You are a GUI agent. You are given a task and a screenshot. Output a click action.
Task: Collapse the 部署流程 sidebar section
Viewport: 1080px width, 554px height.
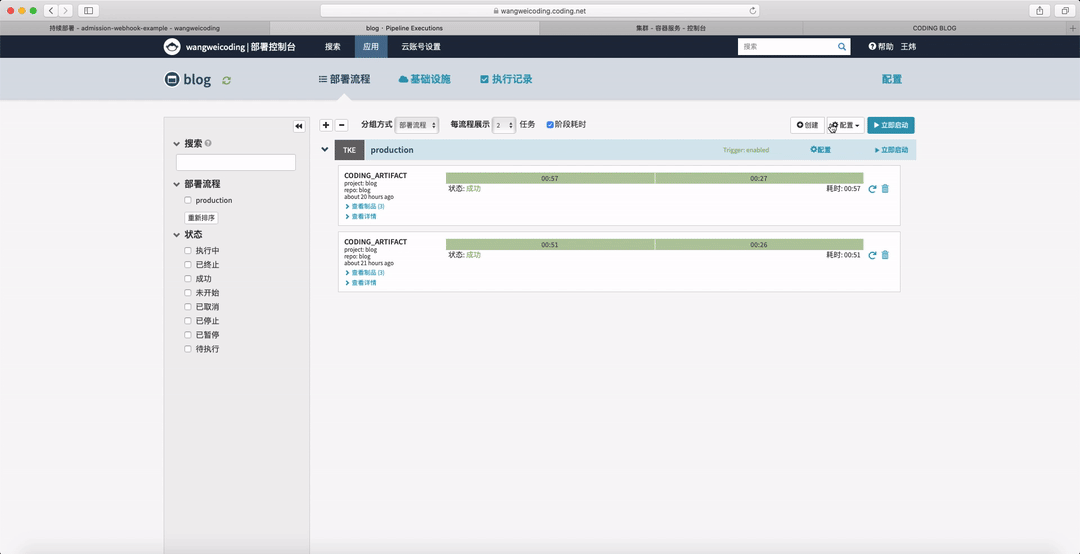pos(176,184)
